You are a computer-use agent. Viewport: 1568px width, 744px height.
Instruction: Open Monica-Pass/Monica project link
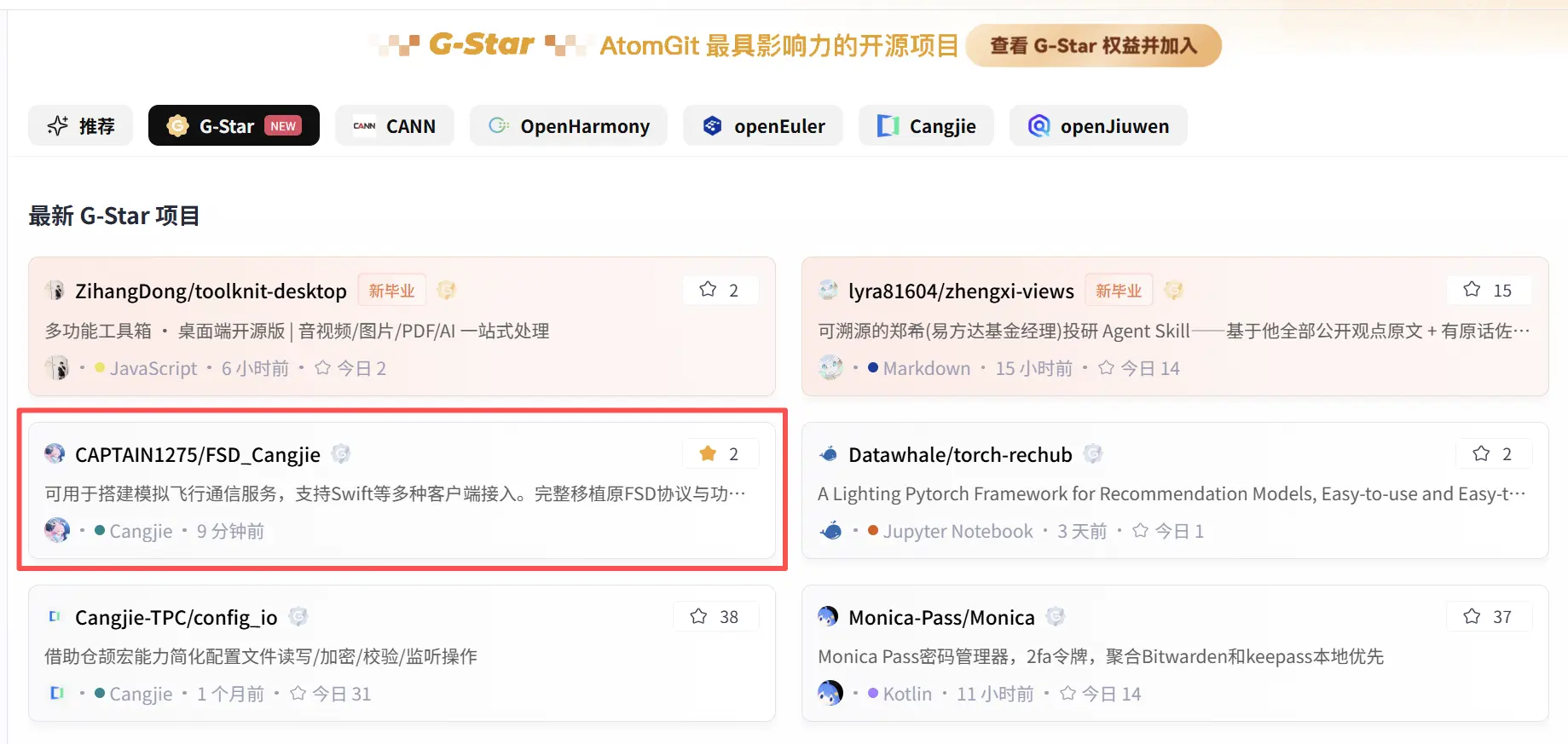tap(941, 618)
